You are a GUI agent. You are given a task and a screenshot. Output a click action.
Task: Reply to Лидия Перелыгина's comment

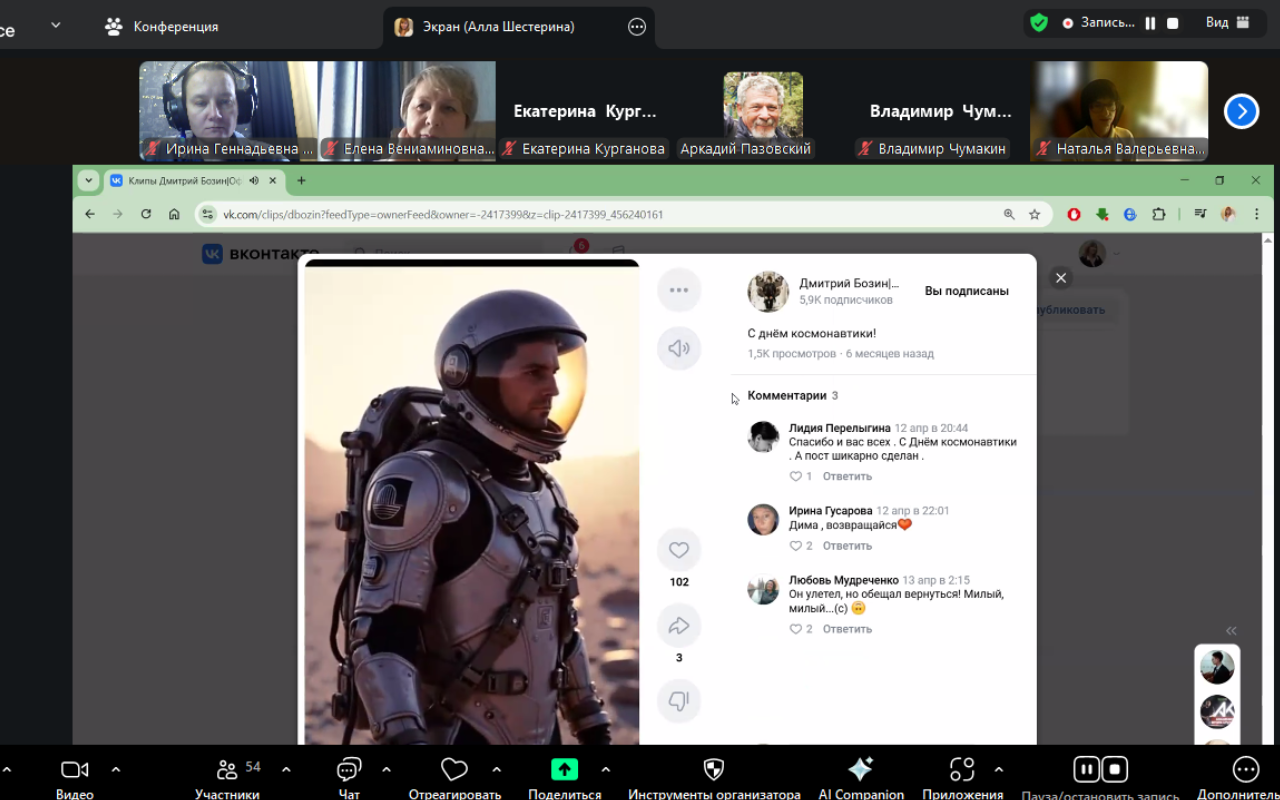click(x=847, y=476)
